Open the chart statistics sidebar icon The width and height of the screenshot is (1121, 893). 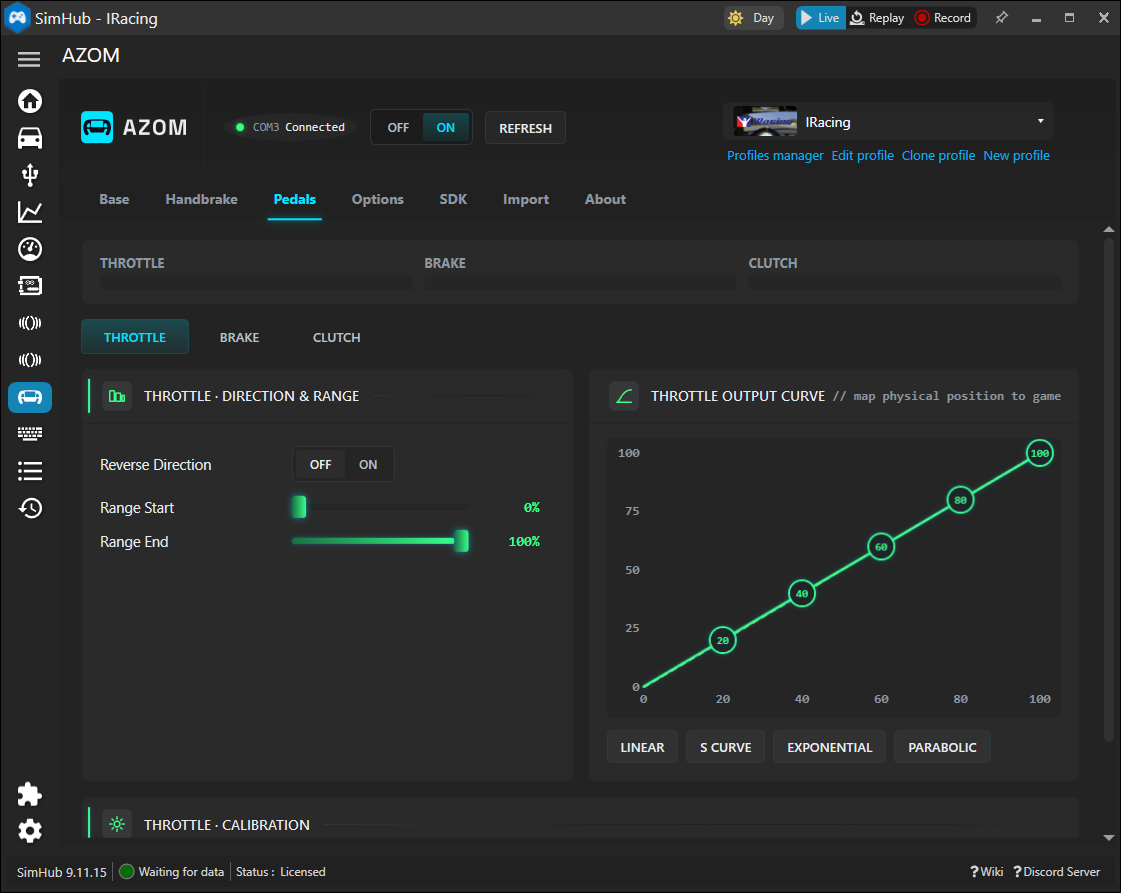[29, 212]
